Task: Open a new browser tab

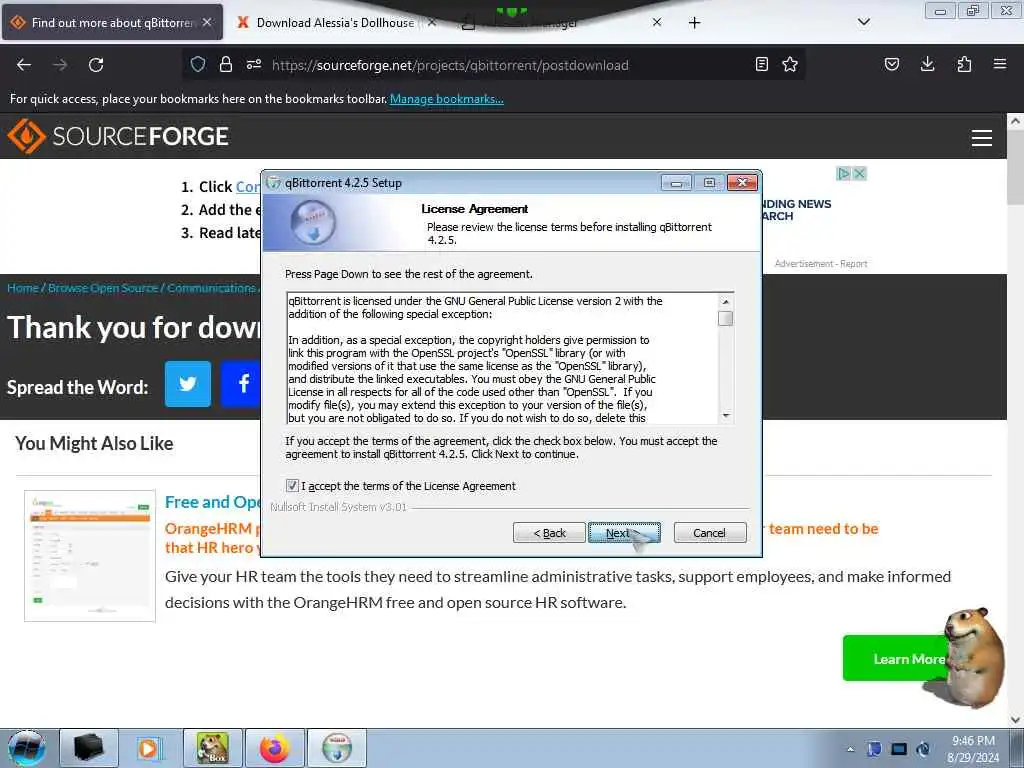Action: tap(694, 23)
